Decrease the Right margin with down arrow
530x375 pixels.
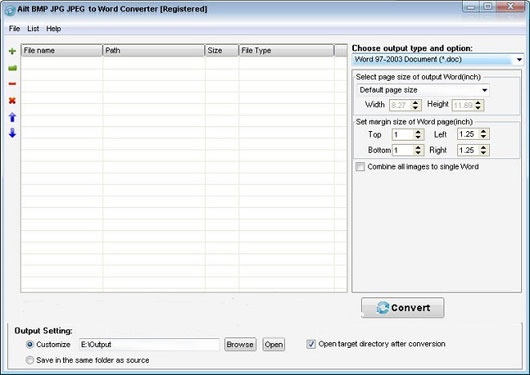[x=484, y=153]
